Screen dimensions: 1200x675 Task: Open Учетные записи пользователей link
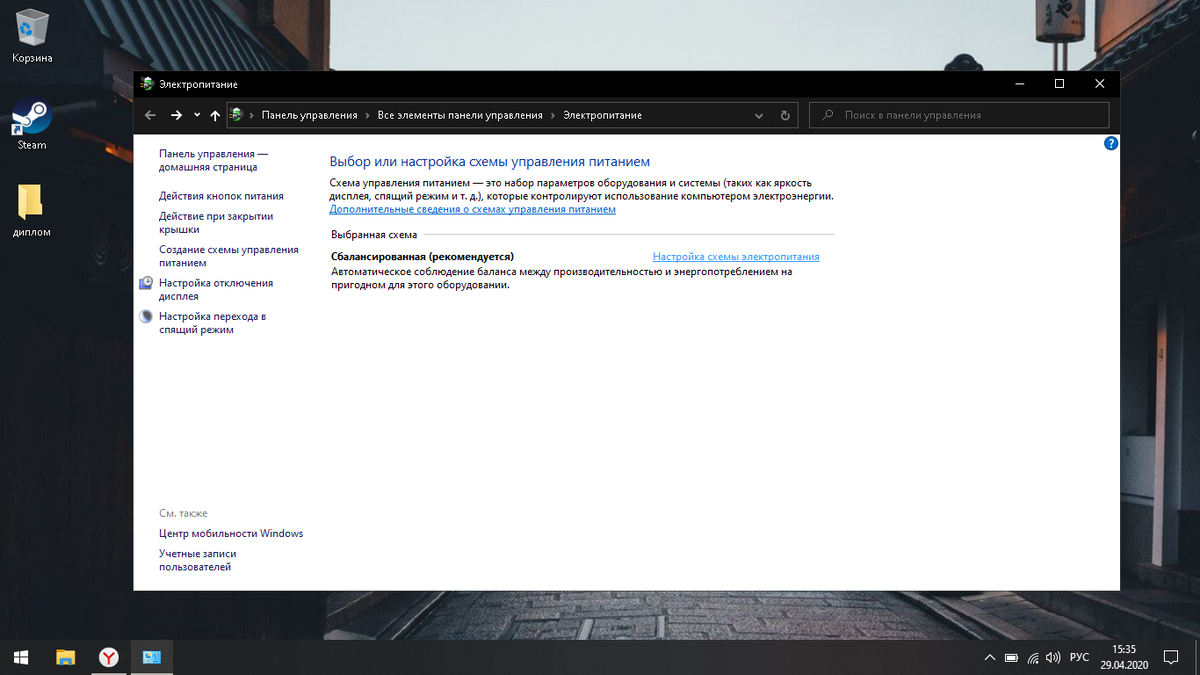(198, 560)
